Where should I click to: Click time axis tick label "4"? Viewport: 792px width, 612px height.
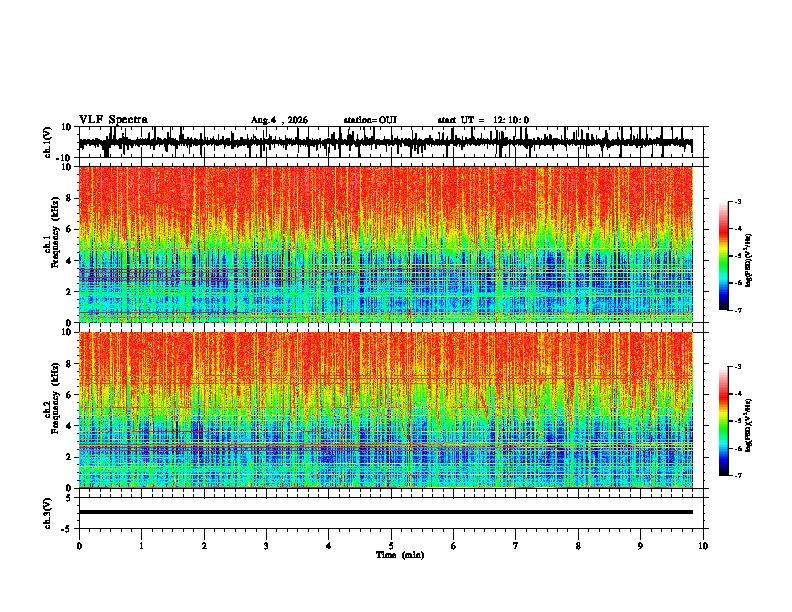point(329,546)
